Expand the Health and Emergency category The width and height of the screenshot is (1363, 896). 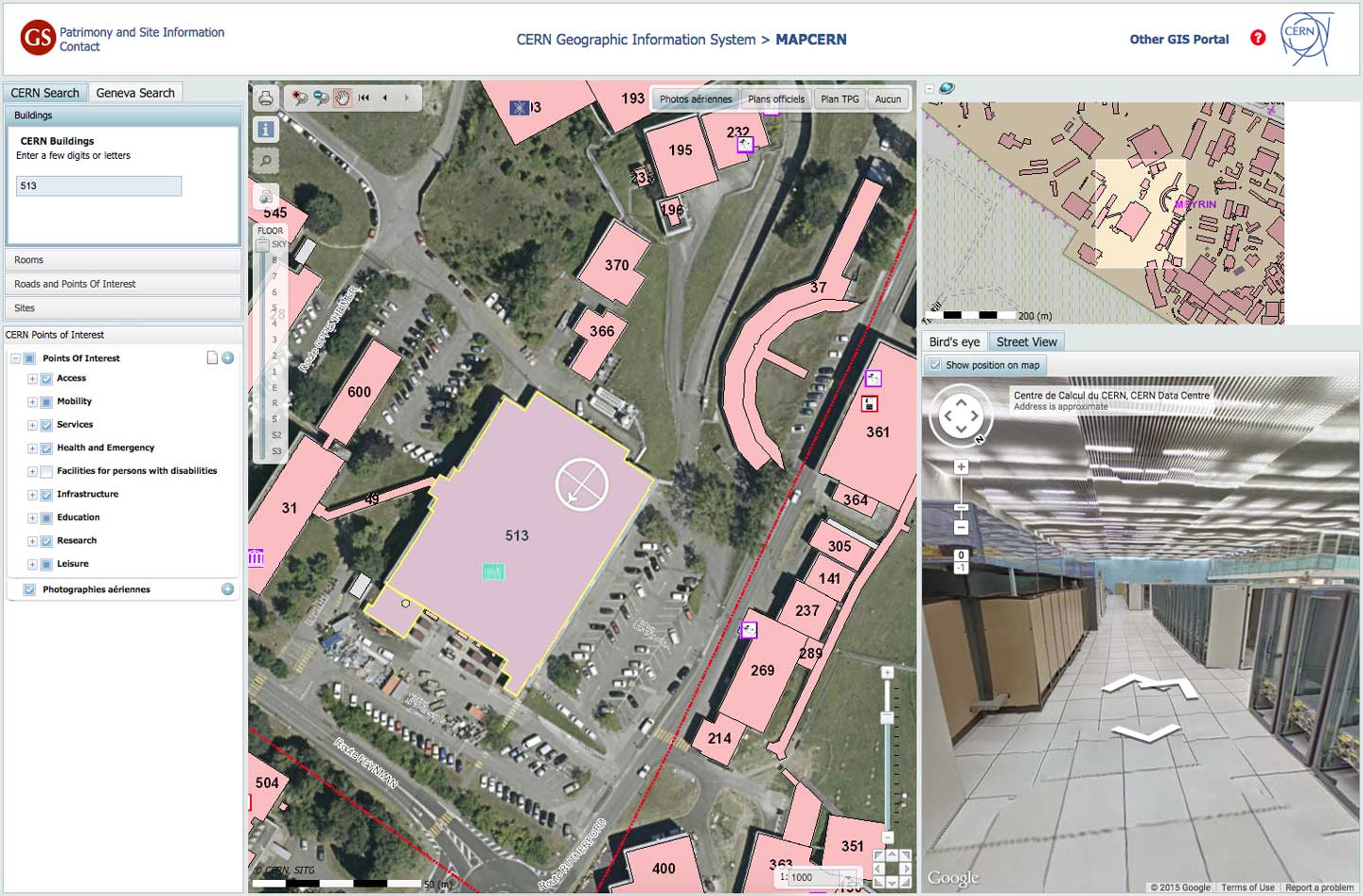coord(32,448)
